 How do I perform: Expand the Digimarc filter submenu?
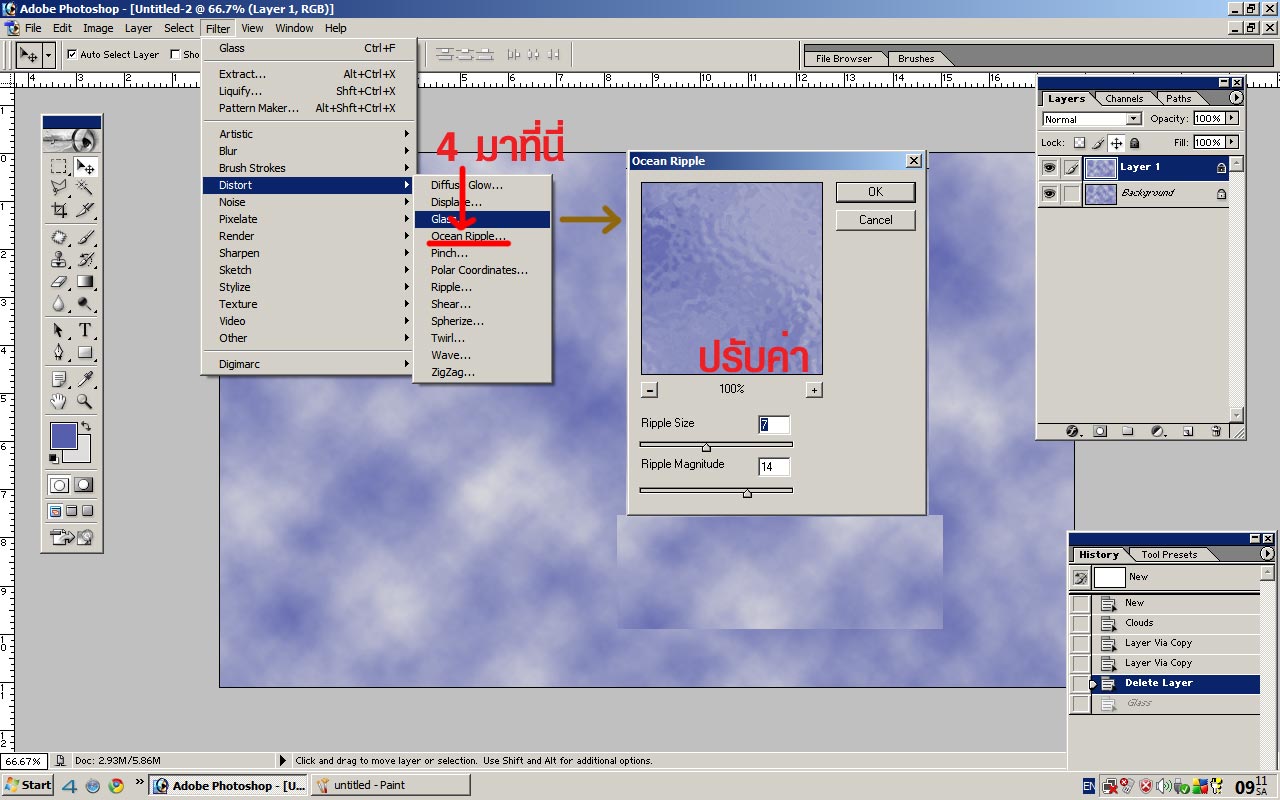point(310,364)
